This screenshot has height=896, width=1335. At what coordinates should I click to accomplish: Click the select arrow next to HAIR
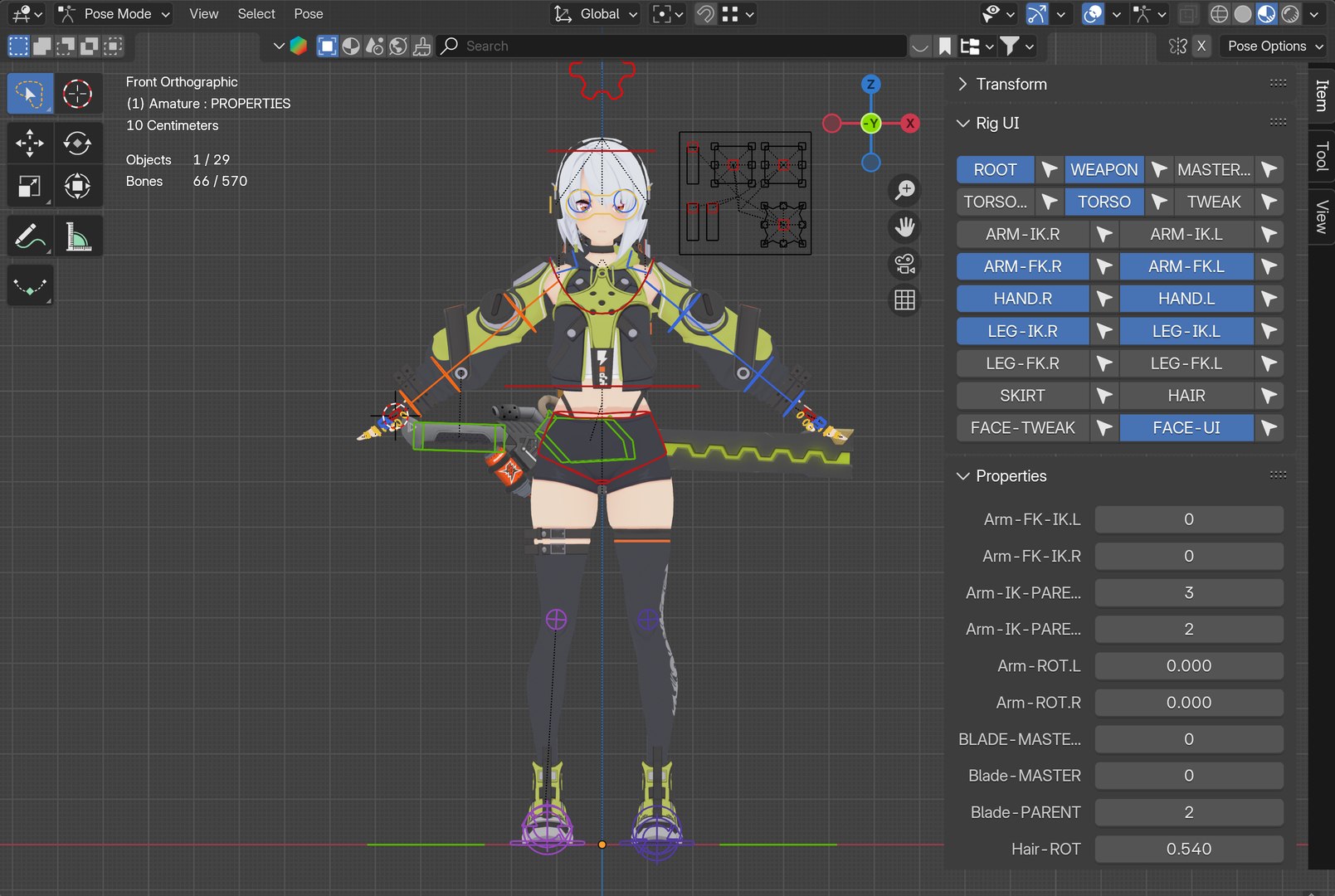coord(1269,396)
